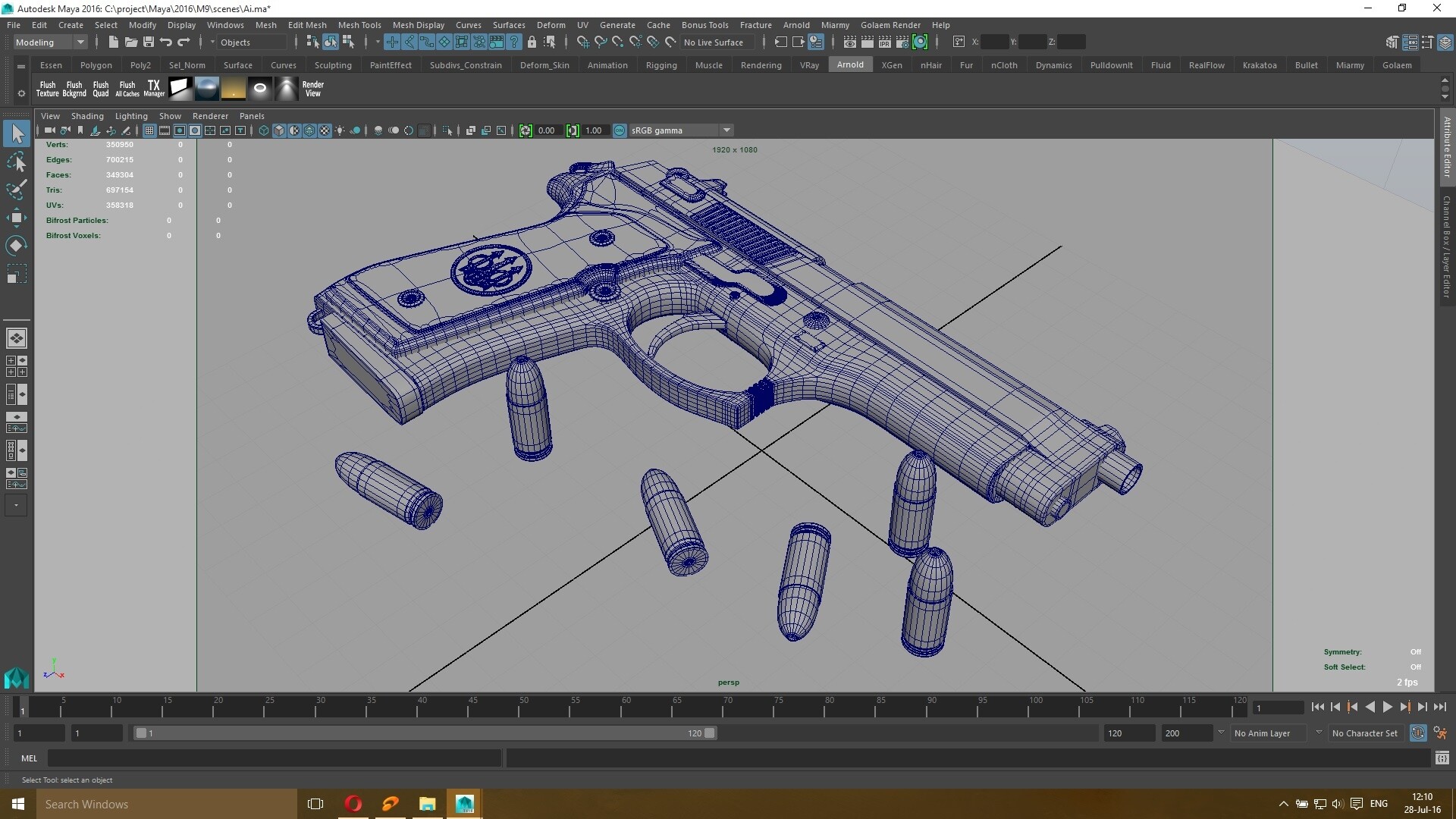The image size is (1456, 819).
Task: Toggle the color management ON button
Action: tap(620, 130)
